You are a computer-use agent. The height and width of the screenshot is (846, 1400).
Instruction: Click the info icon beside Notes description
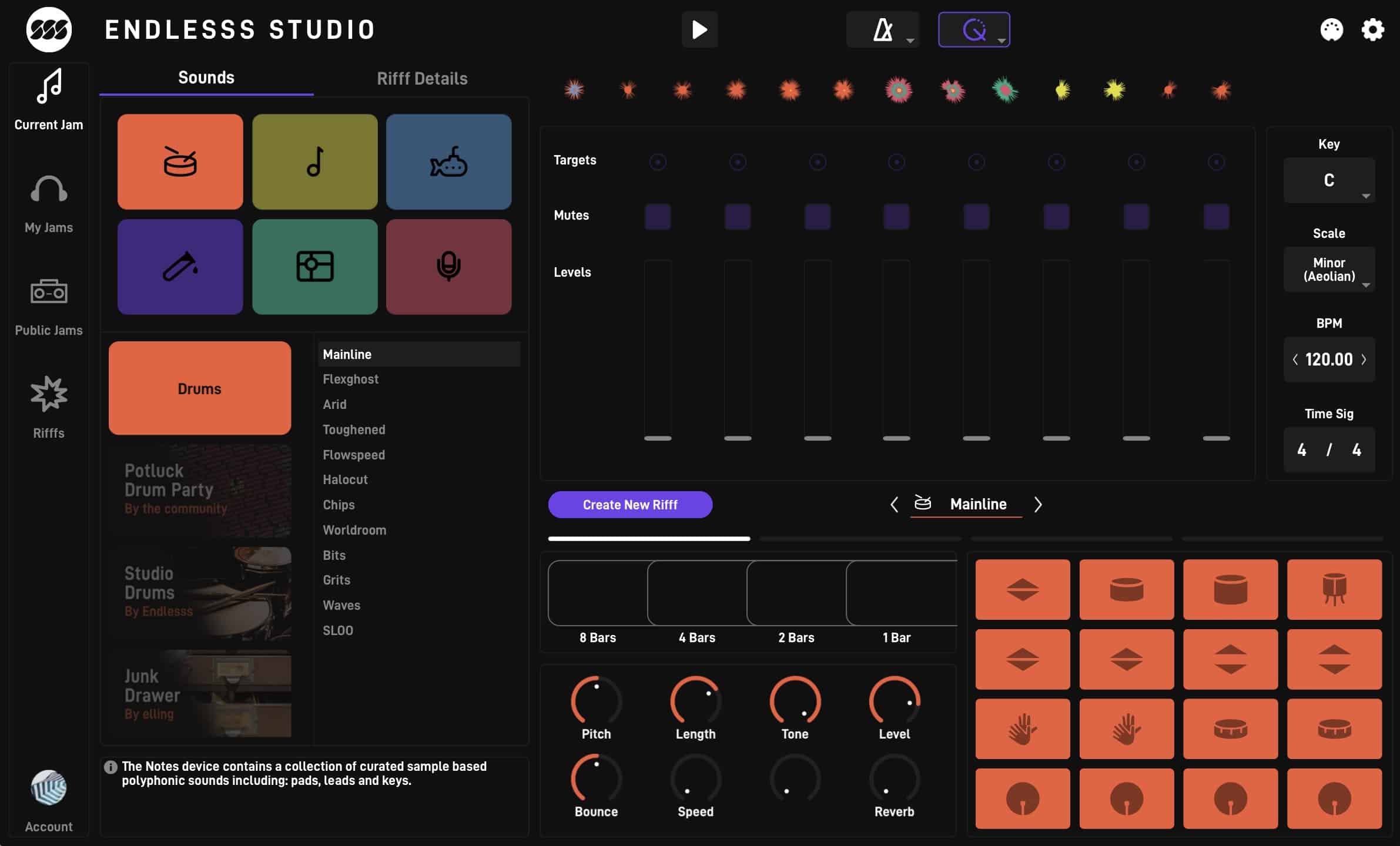click(x=110, y=767)
